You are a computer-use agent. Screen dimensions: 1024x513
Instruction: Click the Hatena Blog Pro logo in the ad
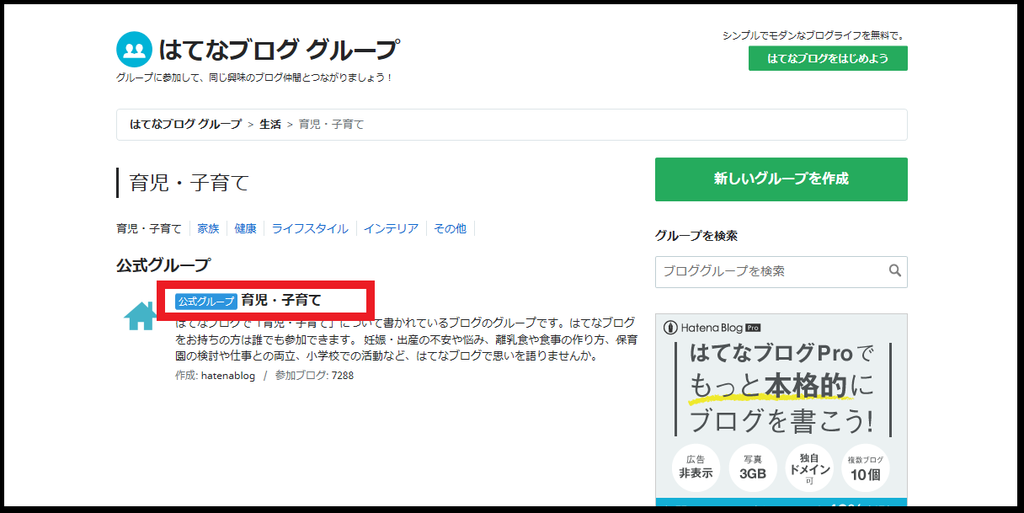click(712, 328)
